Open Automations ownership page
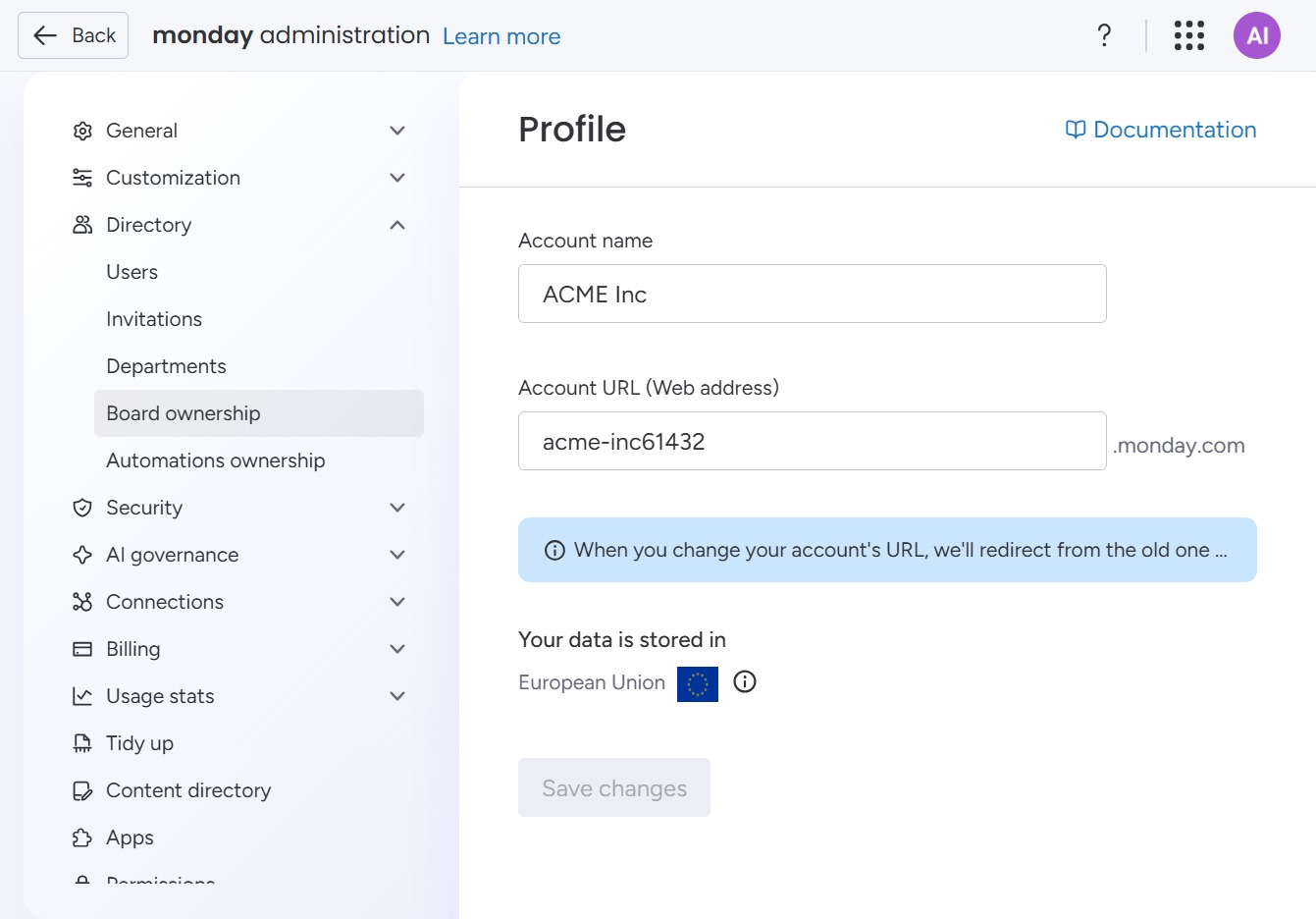Viewport: 1316px width, 919px height. tap(259, 460)
